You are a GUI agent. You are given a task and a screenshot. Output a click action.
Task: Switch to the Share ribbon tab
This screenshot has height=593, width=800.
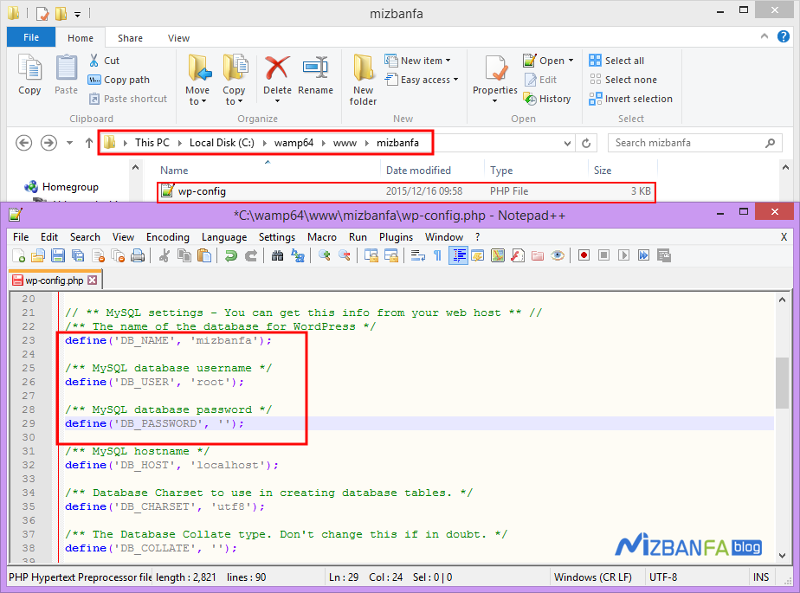(x=130, y=38)
